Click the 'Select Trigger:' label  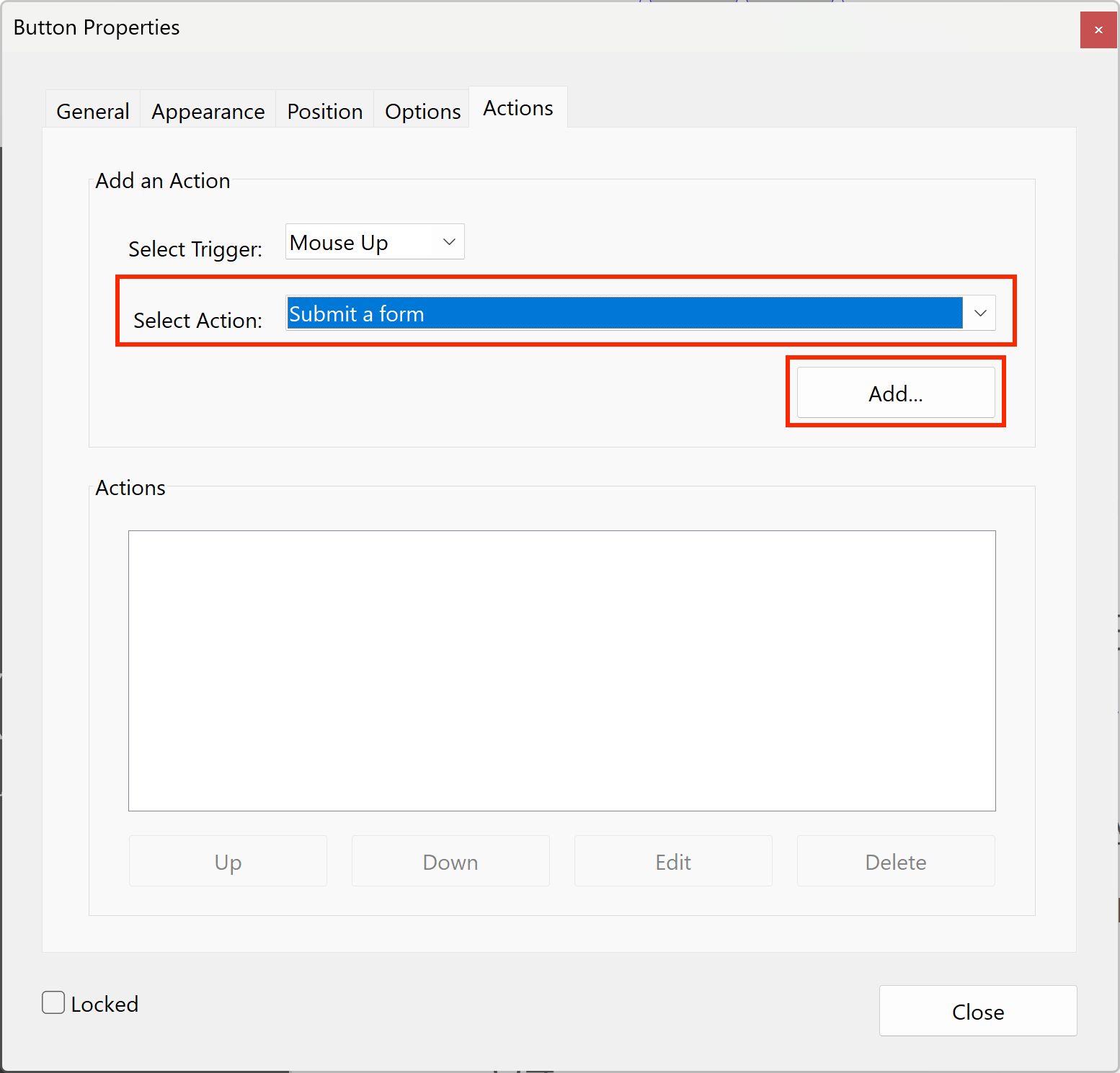(195, 249)
